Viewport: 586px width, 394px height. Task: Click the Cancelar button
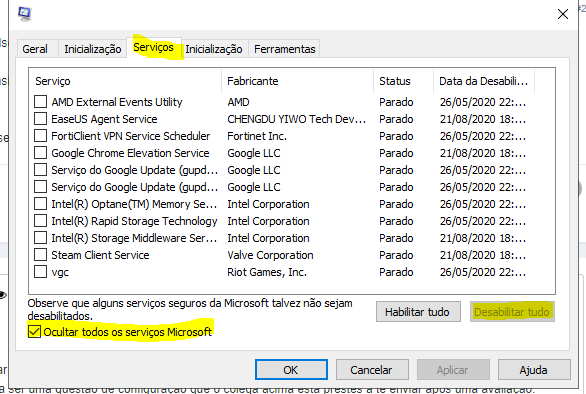pos(372,370)
